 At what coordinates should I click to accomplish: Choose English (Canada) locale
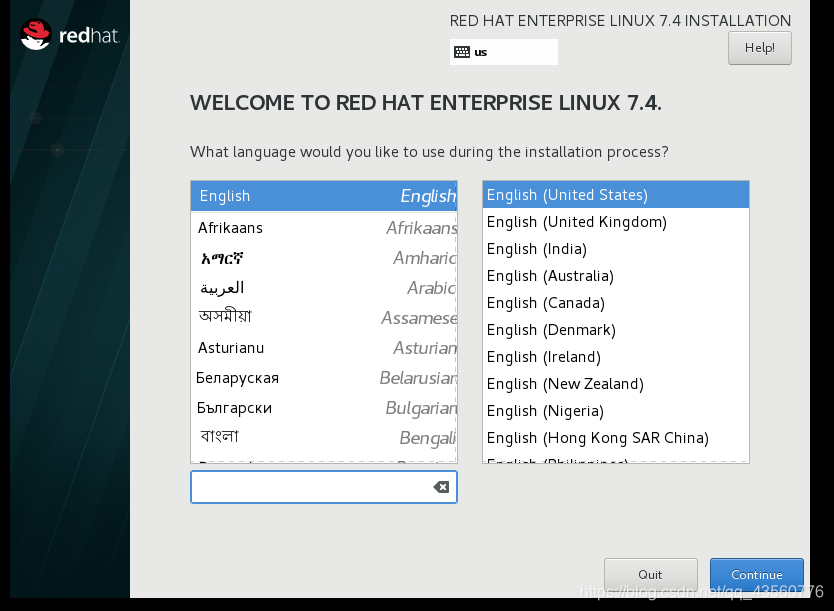pos(615,303)
